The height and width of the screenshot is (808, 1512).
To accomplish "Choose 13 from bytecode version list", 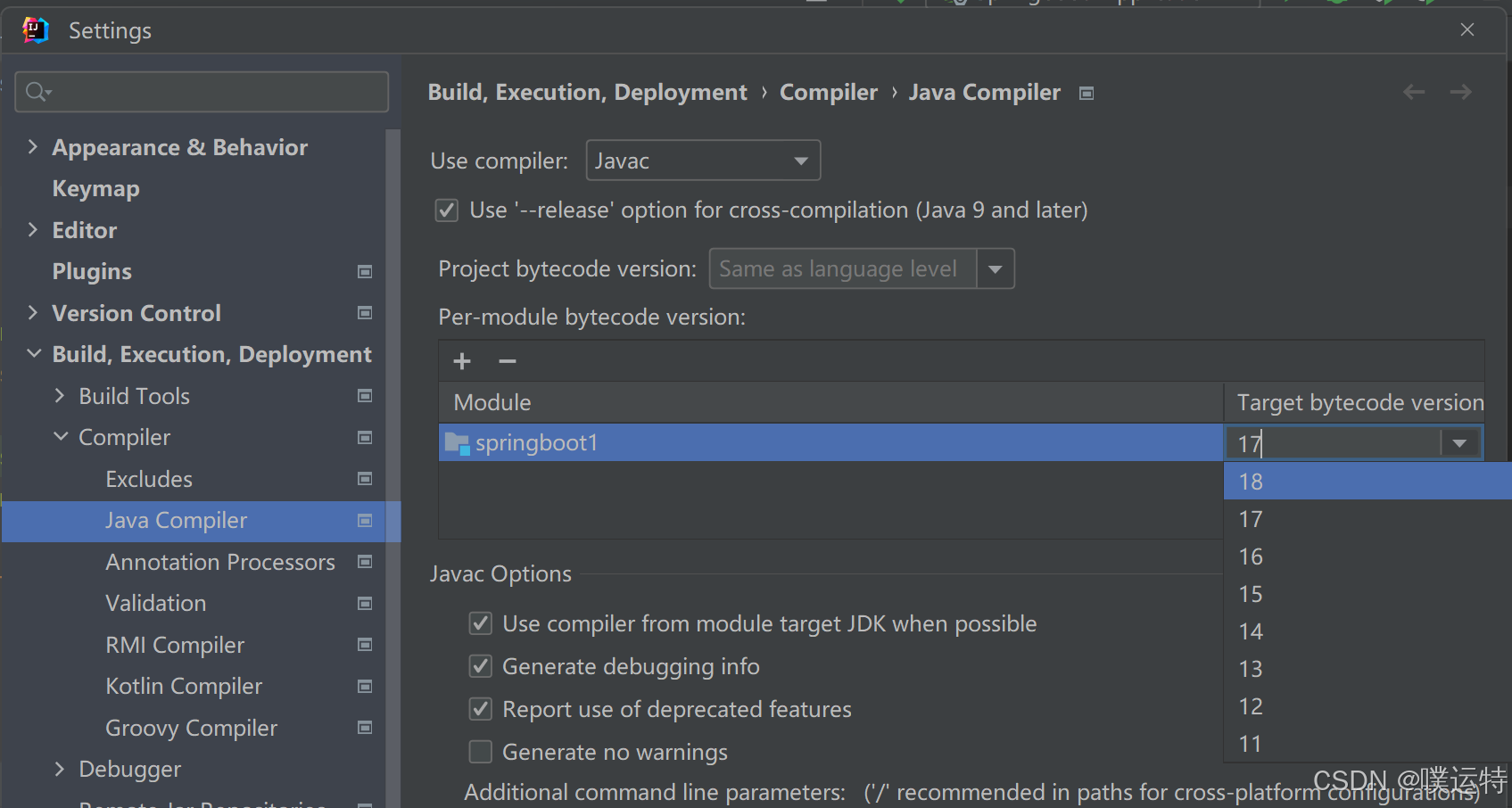I will 1367,669.
